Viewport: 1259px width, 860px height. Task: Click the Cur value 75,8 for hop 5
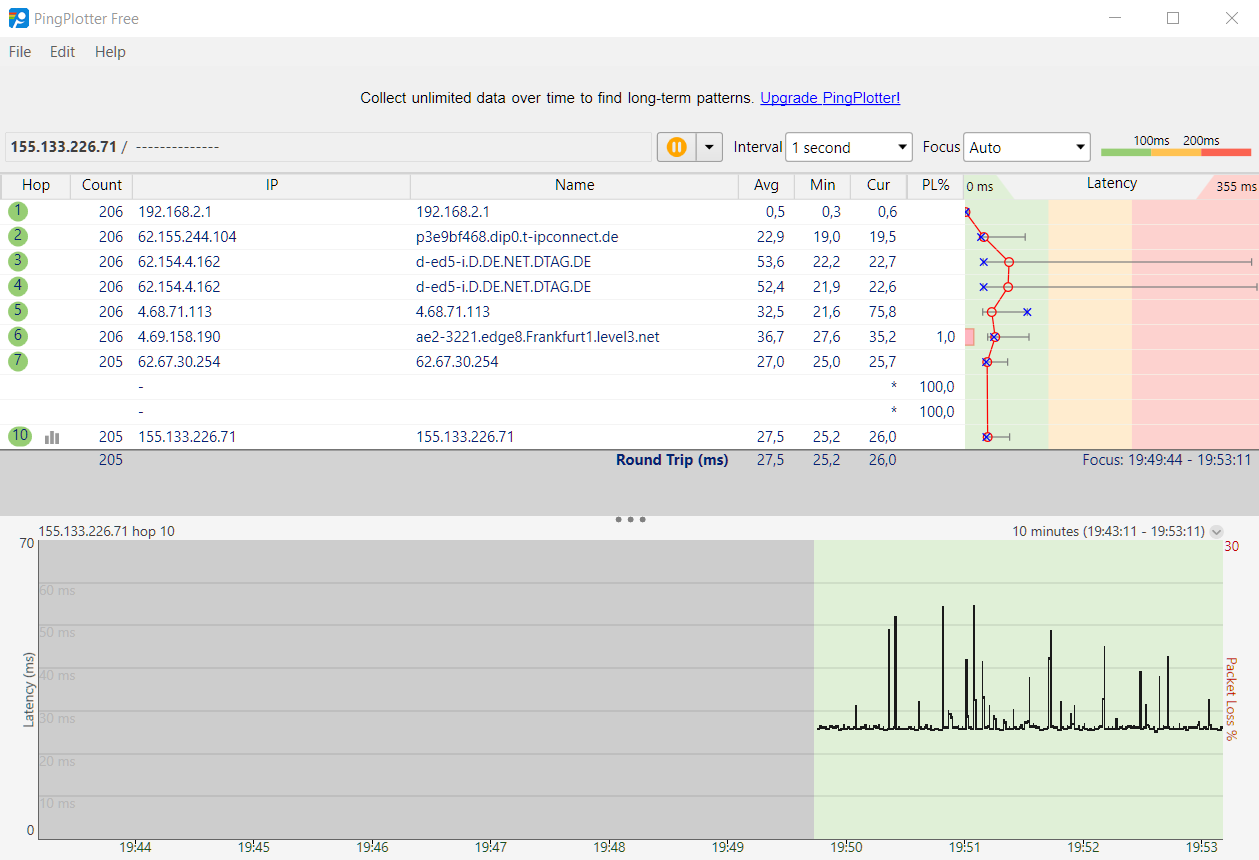pyautogui.click(x=882, y=312)
